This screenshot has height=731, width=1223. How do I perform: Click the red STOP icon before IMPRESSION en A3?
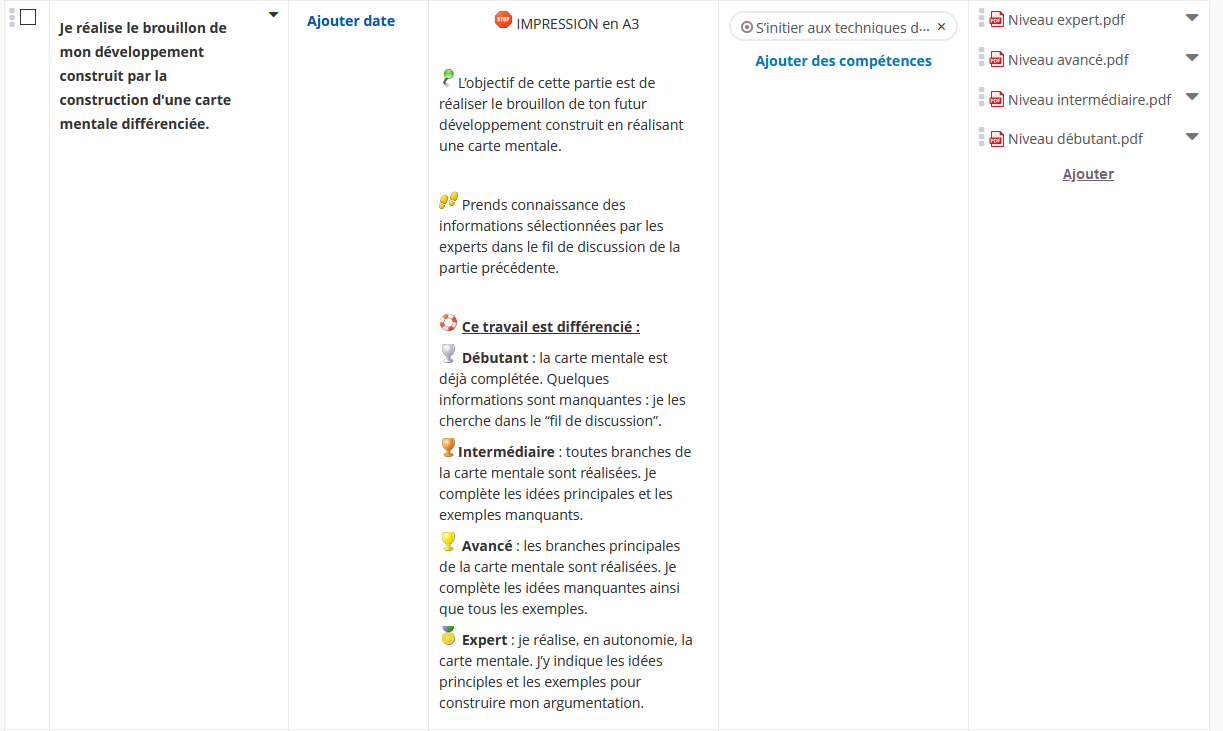pyautogui.click(x=503, y=20)
